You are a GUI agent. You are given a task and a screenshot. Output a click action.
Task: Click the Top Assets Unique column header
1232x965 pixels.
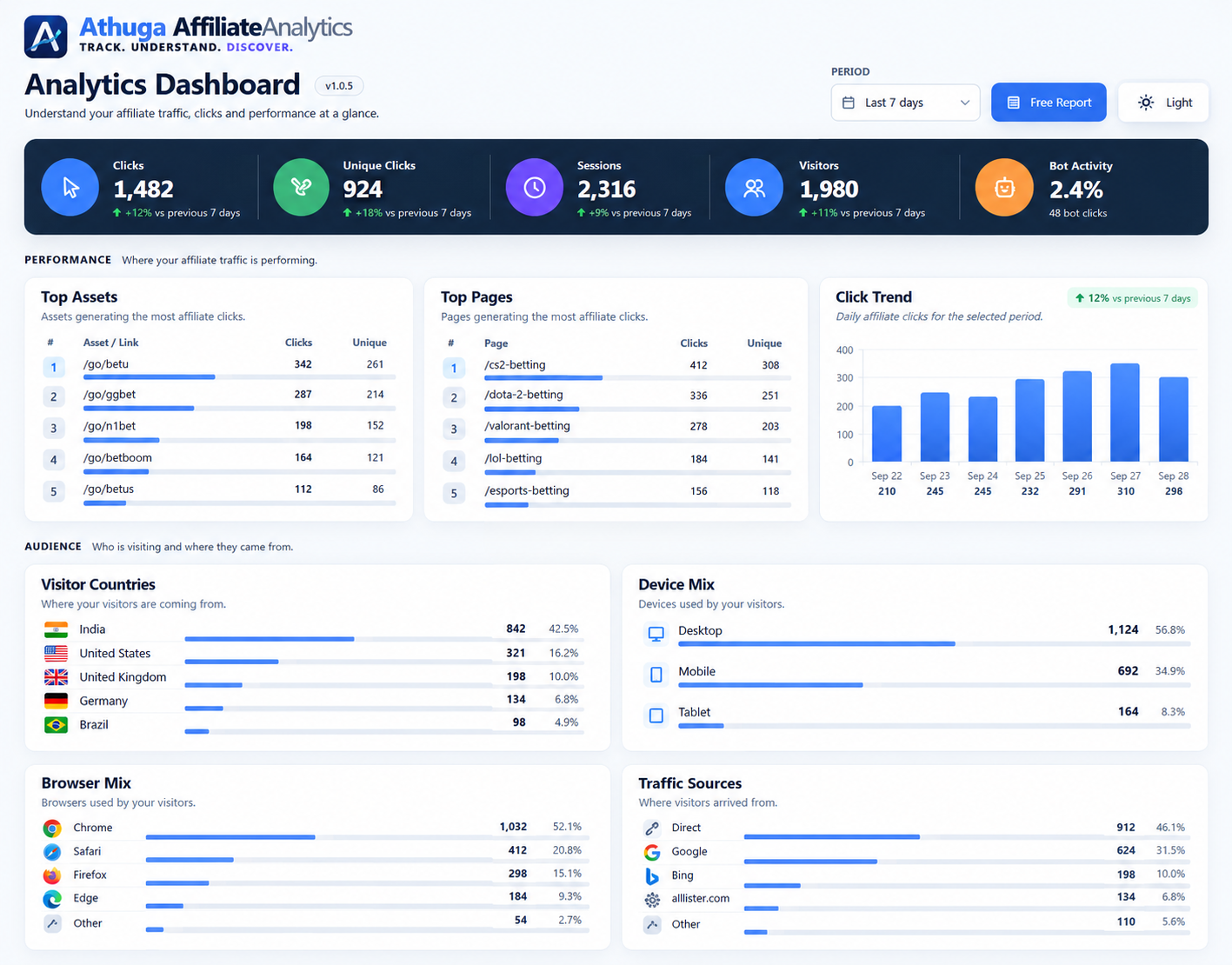(370, 343)
